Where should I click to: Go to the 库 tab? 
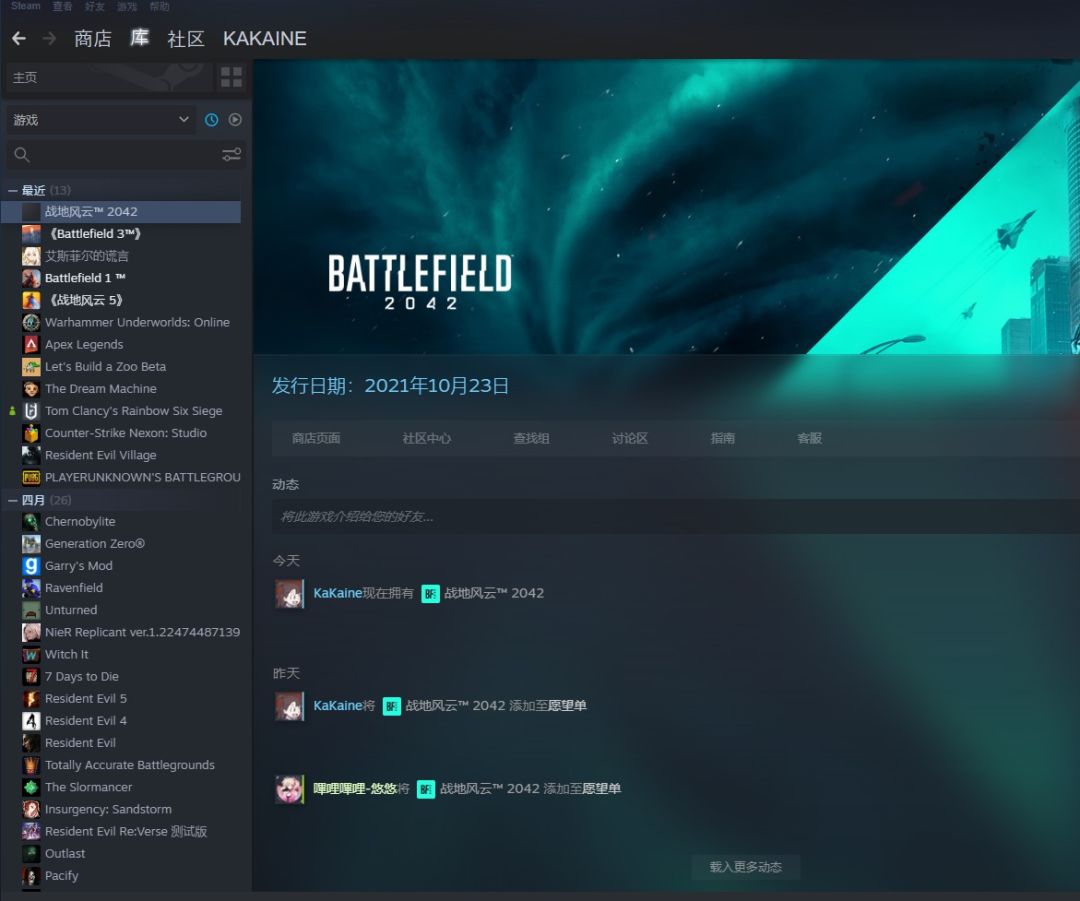pyautogui.click(x=140, y=37)
